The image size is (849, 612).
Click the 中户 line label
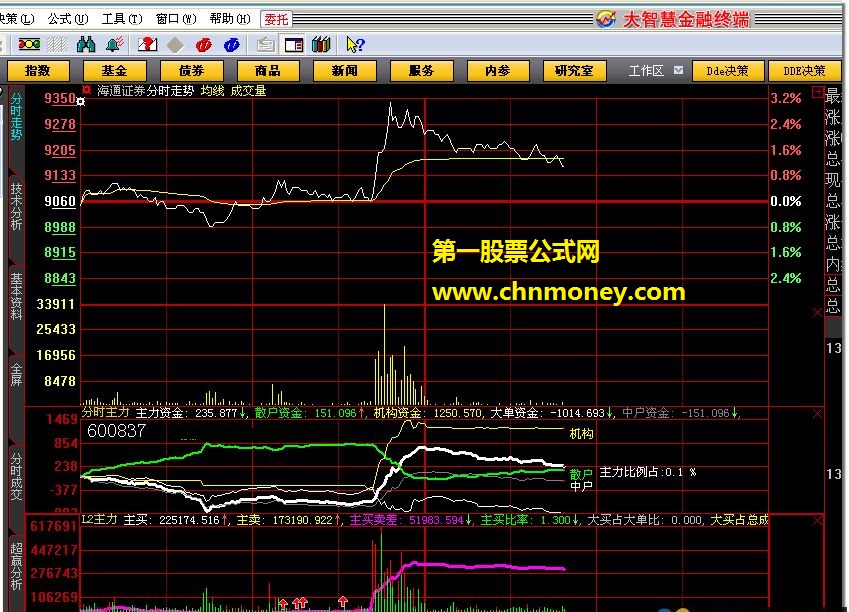[x=581, y=486]
